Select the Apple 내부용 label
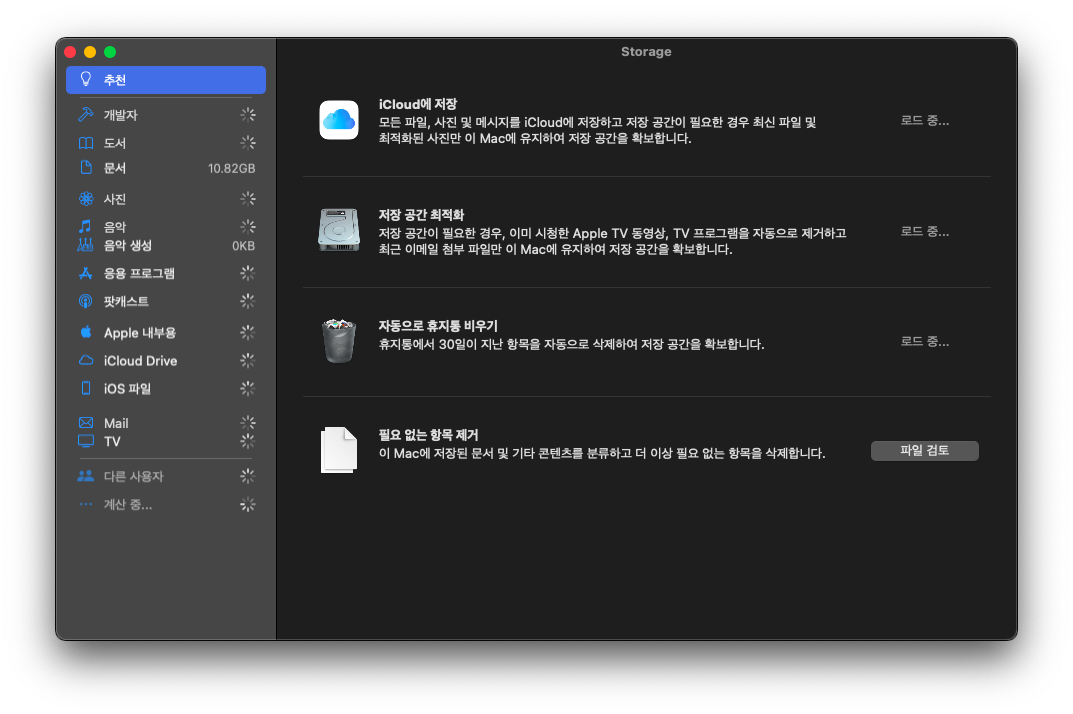 [x=140, y=333]
